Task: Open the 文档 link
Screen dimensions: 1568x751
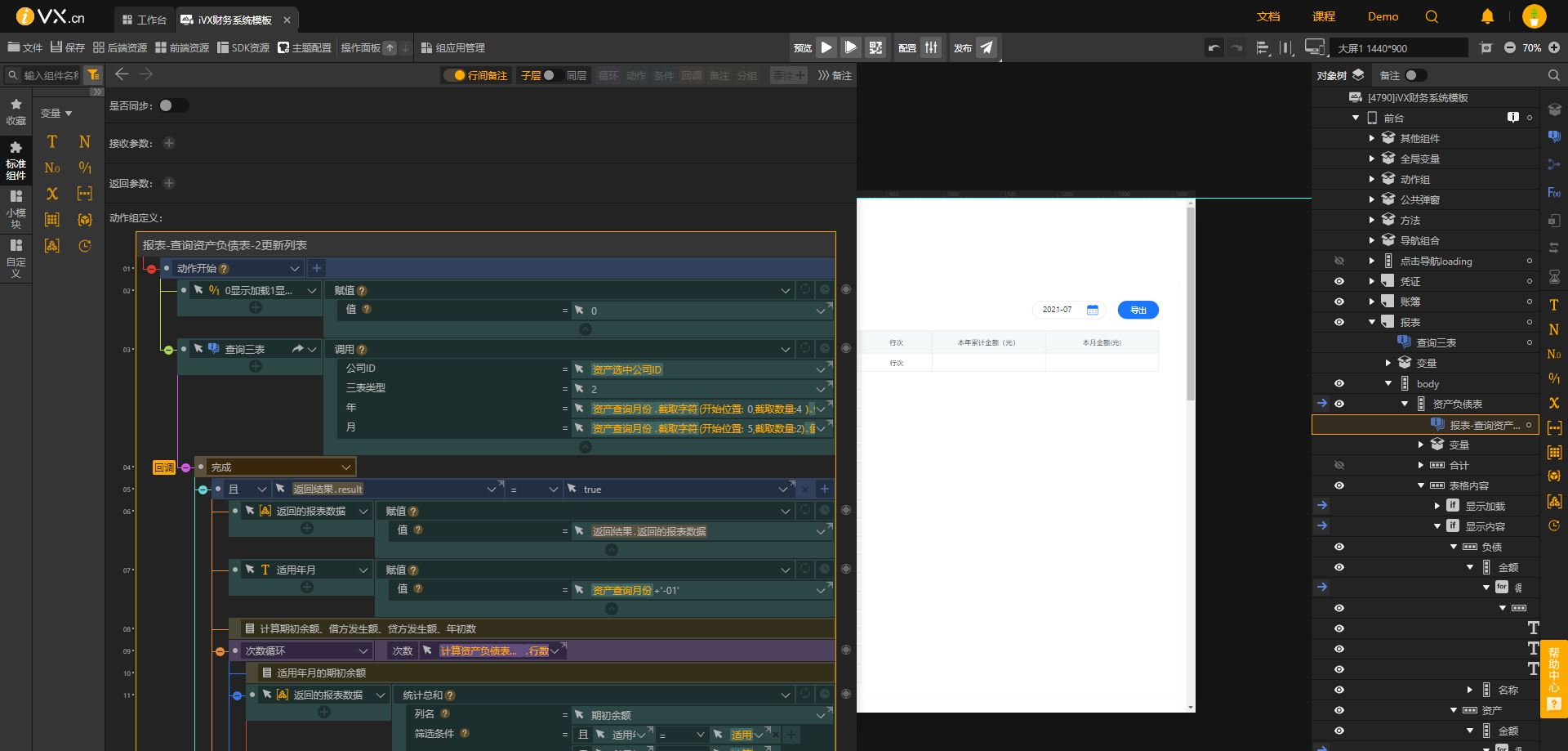Action: (x=1268, y=16)
